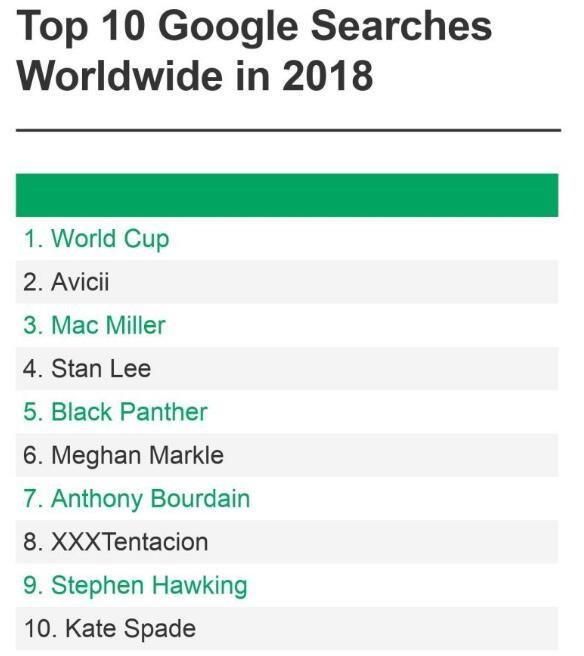The width and height of the screenshot is (584, 656).
Task: Select the Kate Spade row
Action: point(287,629)
